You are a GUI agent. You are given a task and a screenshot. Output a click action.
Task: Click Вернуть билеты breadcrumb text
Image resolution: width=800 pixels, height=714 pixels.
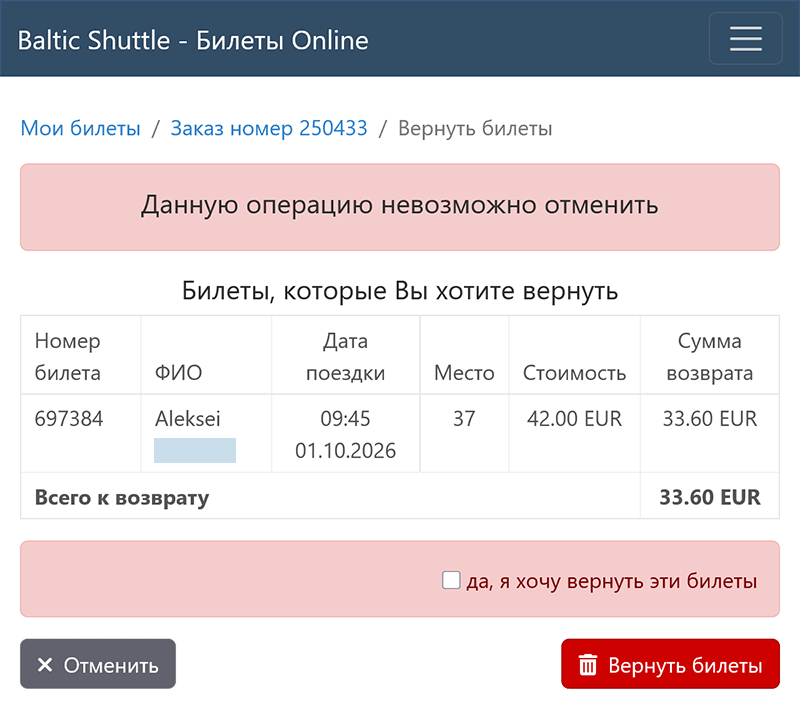(x=475, y=128)
